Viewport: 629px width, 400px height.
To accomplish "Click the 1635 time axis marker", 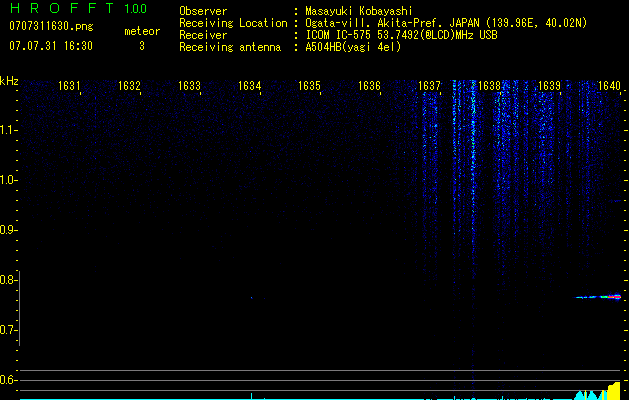I will click(309, 86).
